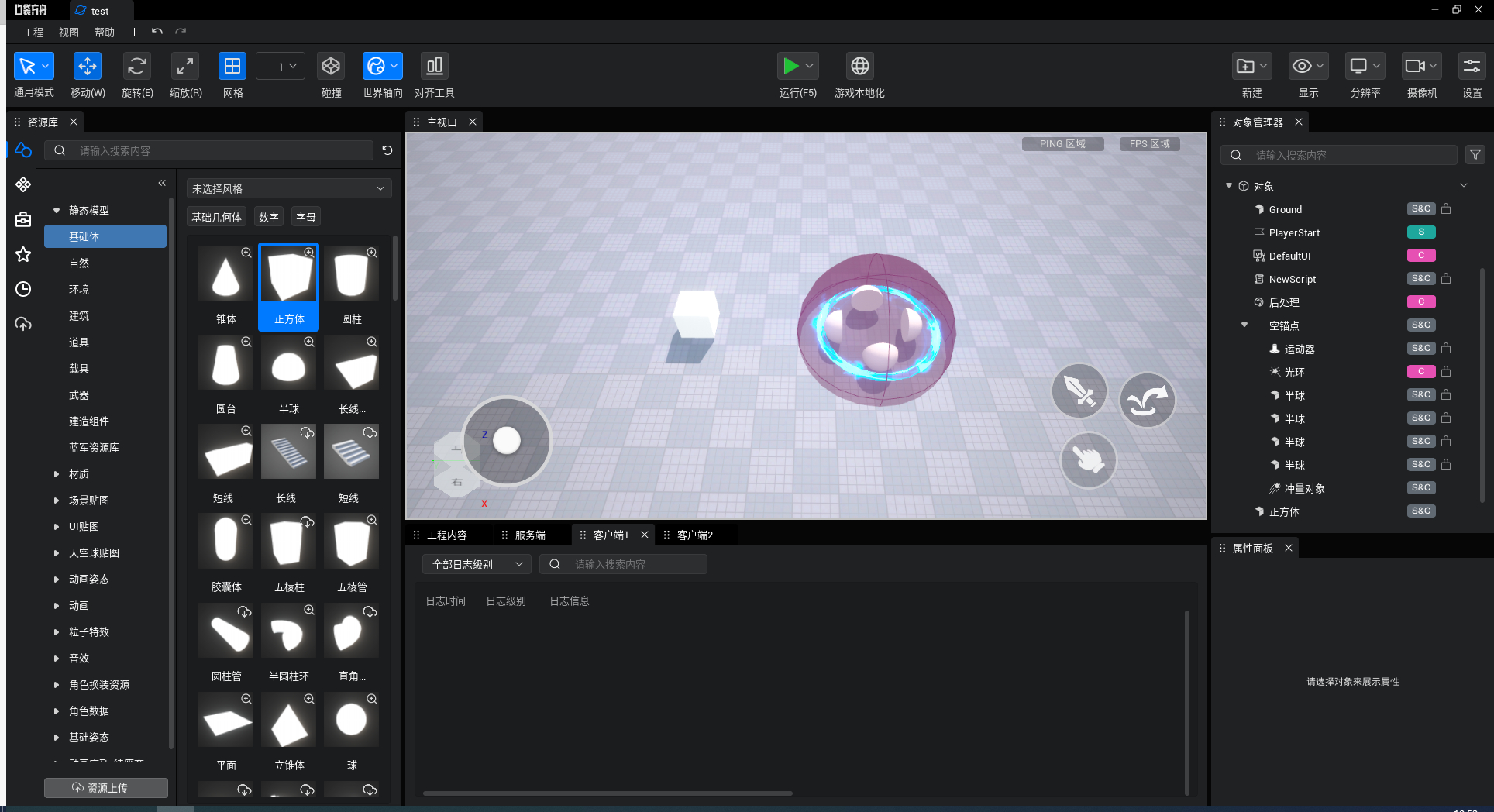The height and width of the screenshot is (812, 1494).
Task: Toggle S&C tag on Ground row
Action: (1421, 209)
